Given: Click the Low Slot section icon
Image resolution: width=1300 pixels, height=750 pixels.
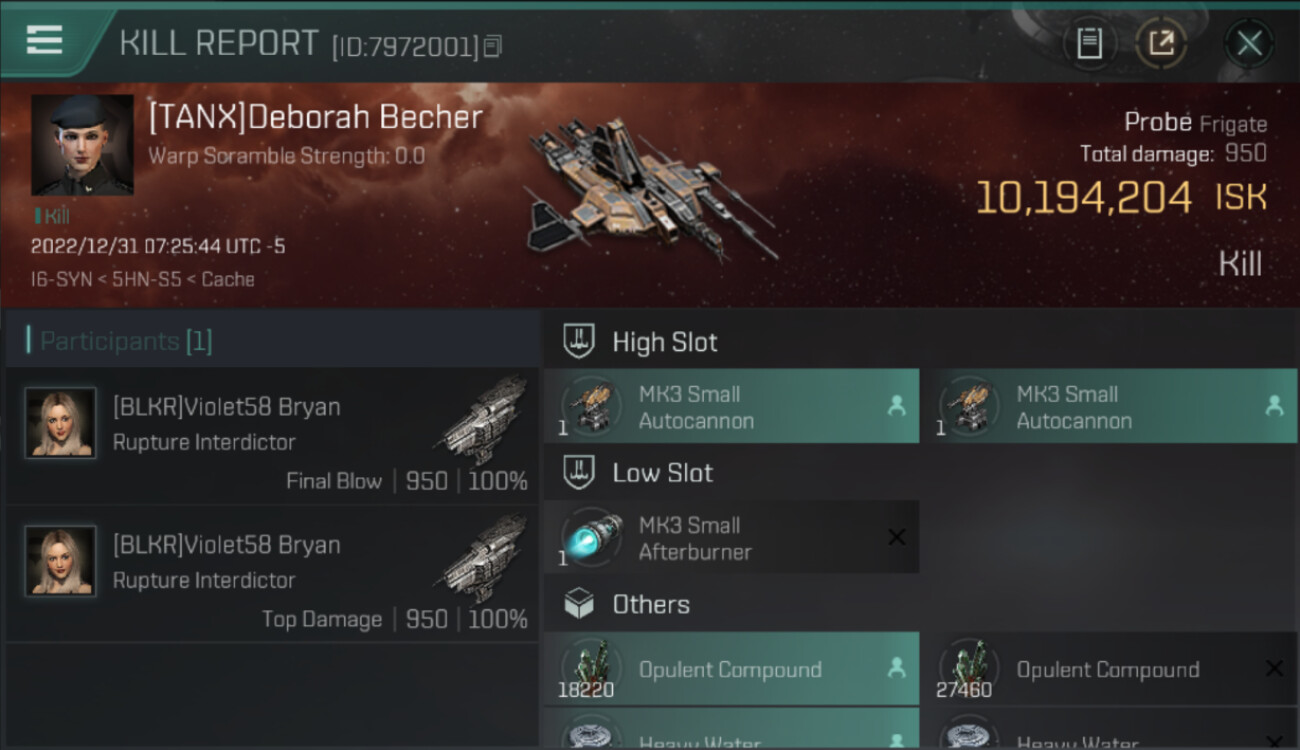Looking at the screenshot, I should [x=579, y=473].
